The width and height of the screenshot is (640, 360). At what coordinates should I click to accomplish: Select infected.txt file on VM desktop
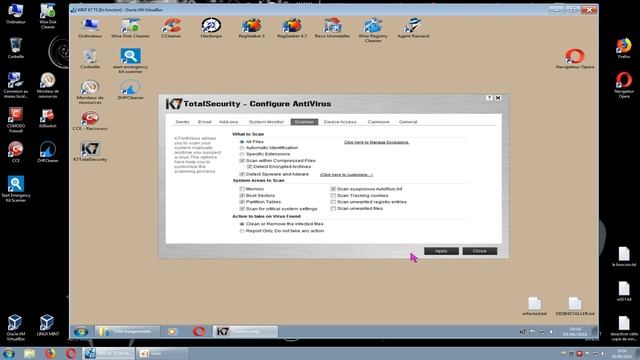(x=534, y=306)
